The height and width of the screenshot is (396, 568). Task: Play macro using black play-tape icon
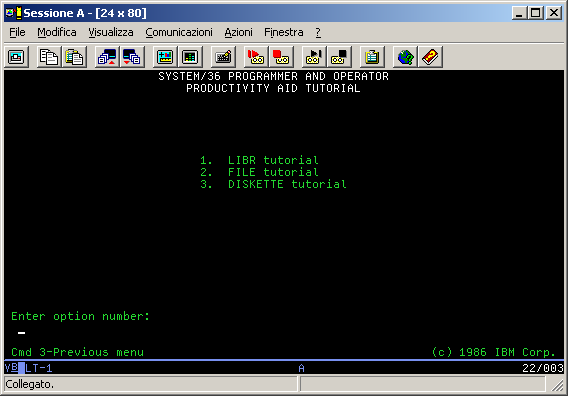pos(314,57)
